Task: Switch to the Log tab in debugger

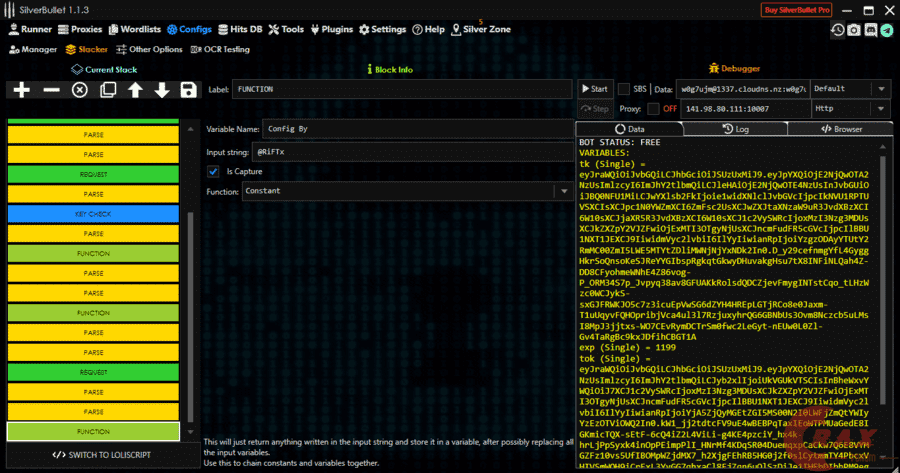Action: (735, 129)
